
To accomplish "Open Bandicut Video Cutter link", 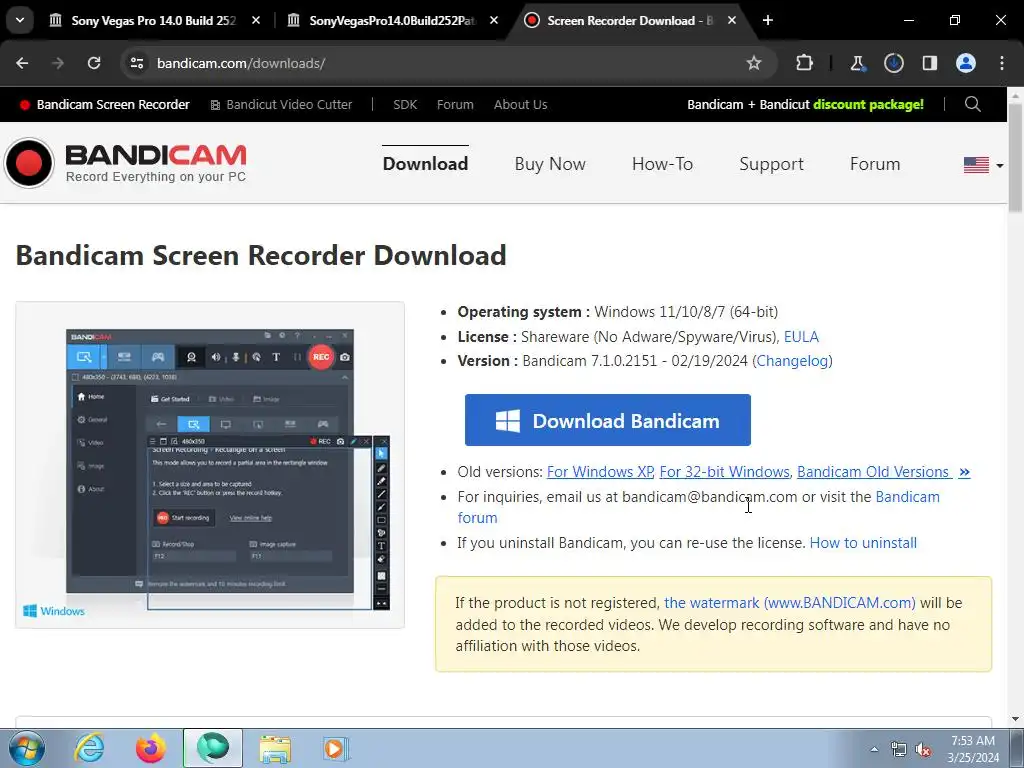I will point(281,104).
